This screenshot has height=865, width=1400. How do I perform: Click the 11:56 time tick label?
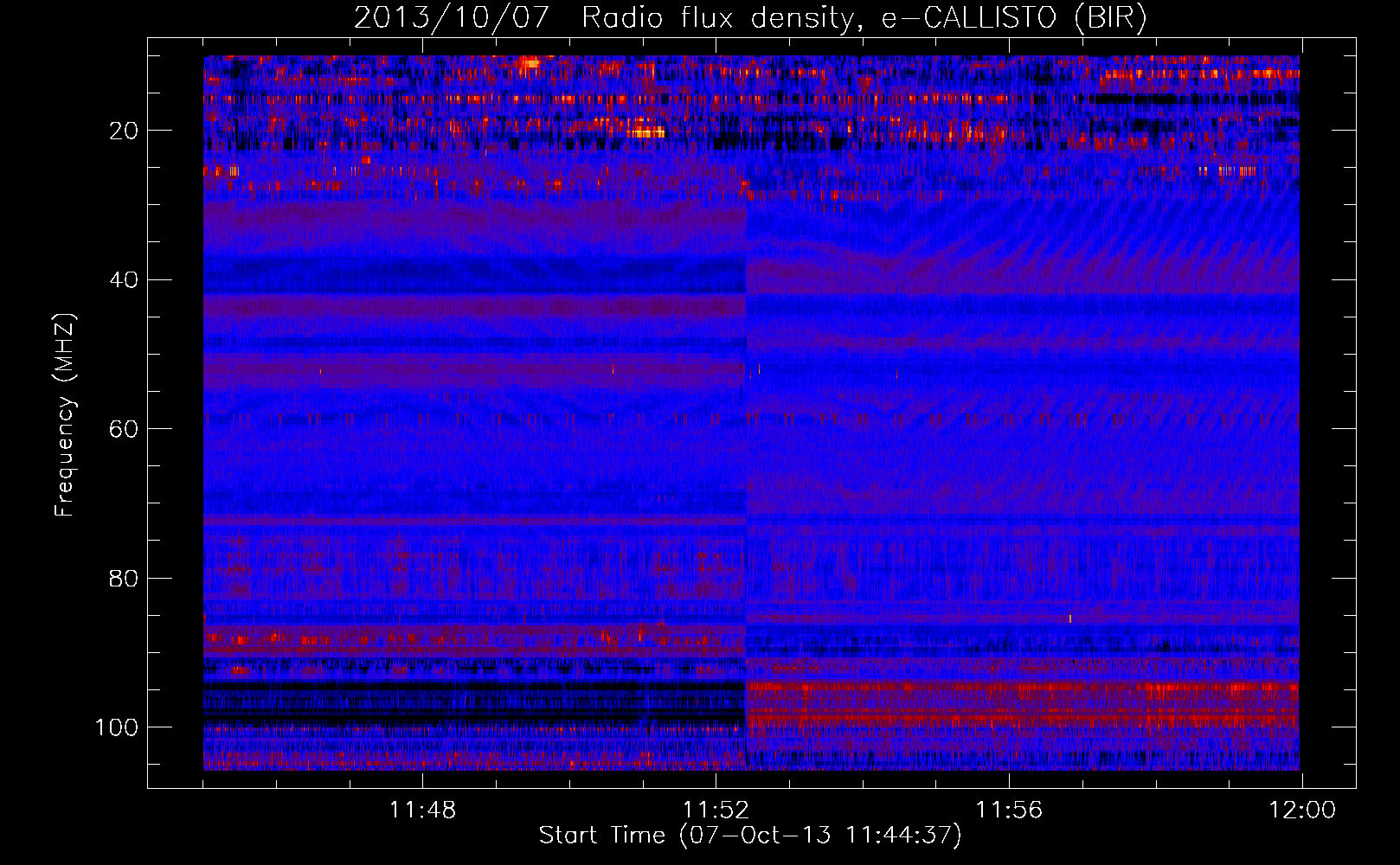tap(1009, 811)
